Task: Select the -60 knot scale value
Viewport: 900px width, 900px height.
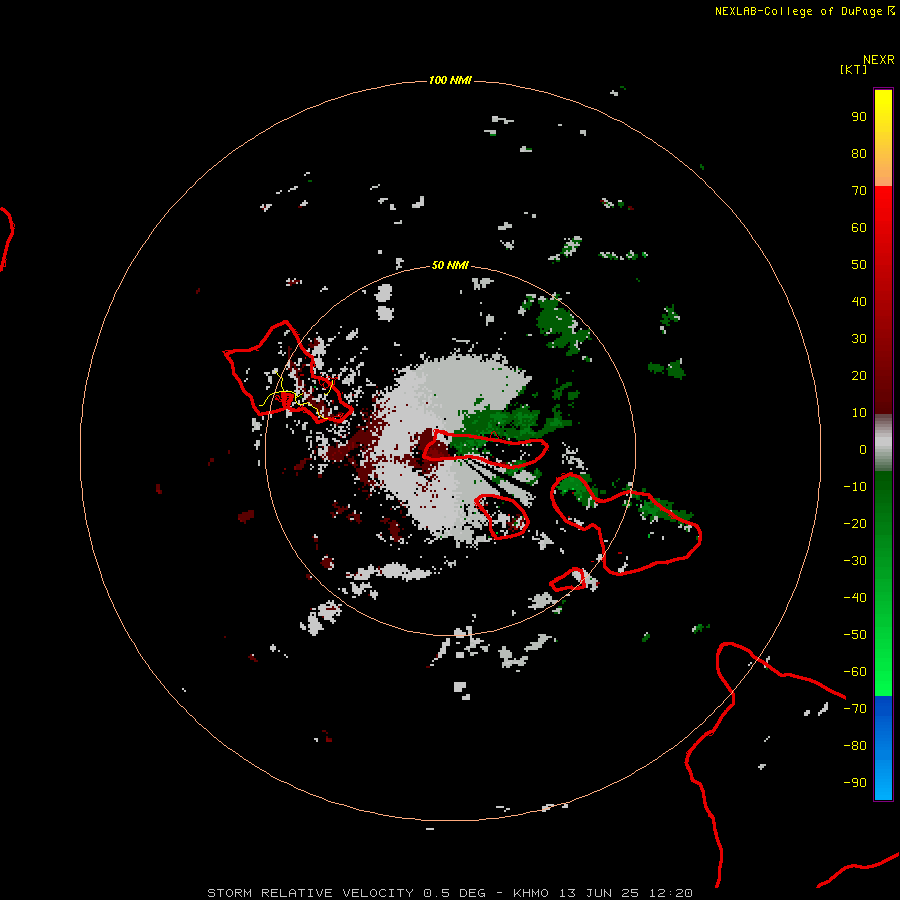Action: [855, 672]
